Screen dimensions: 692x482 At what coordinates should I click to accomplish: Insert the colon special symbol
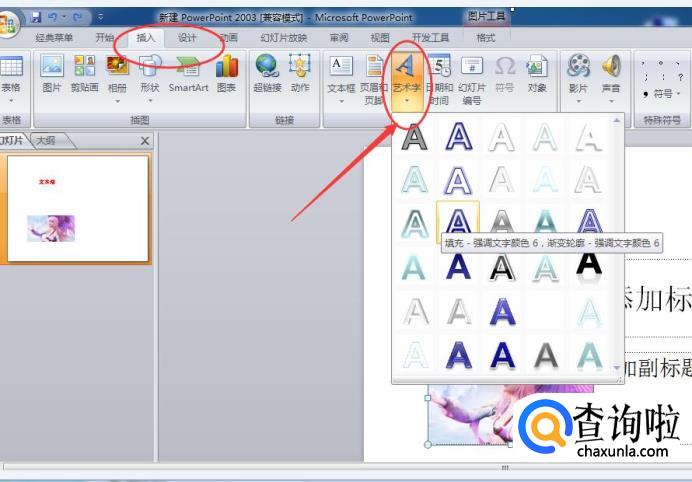663,77
